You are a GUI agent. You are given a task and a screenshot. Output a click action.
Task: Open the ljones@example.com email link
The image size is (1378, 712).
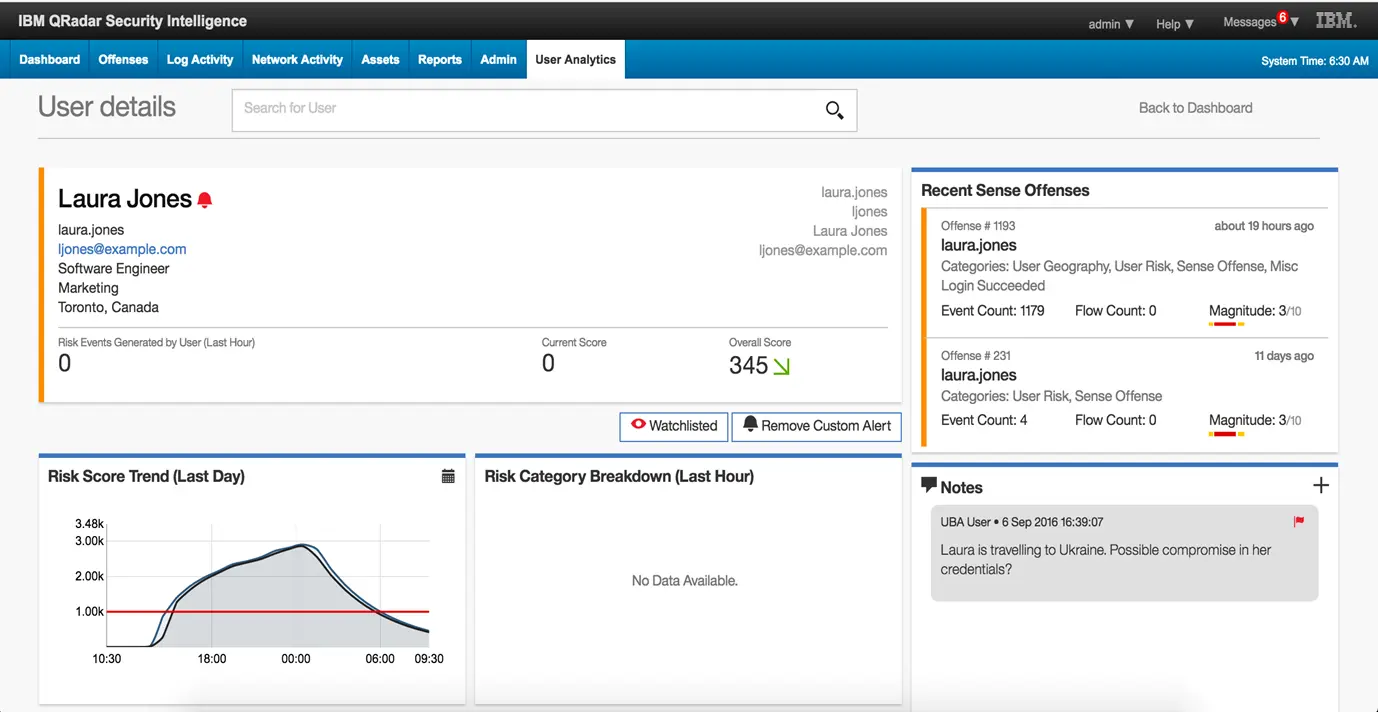pyautogui.click(x=121, y=249)
